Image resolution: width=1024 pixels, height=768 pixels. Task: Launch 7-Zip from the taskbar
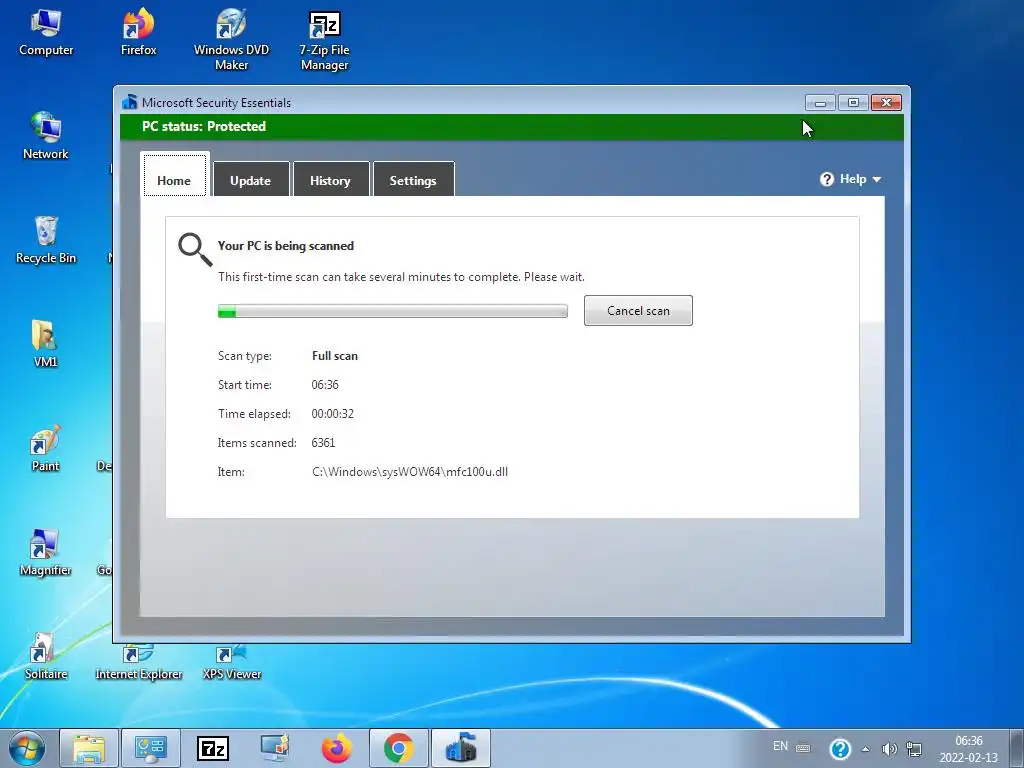tap(213, 748)
